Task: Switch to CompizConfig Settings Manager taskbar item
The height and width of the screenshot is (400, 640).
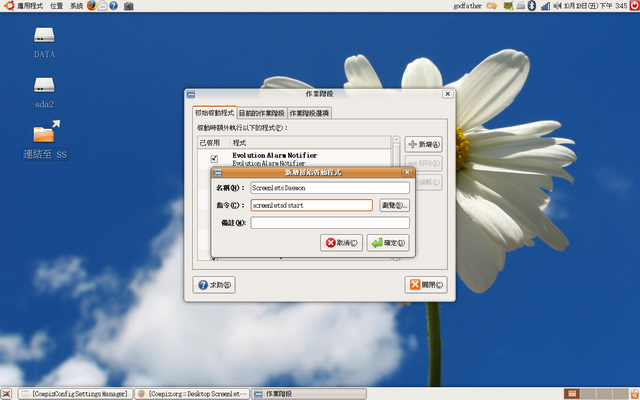Action: pos(76,394)
